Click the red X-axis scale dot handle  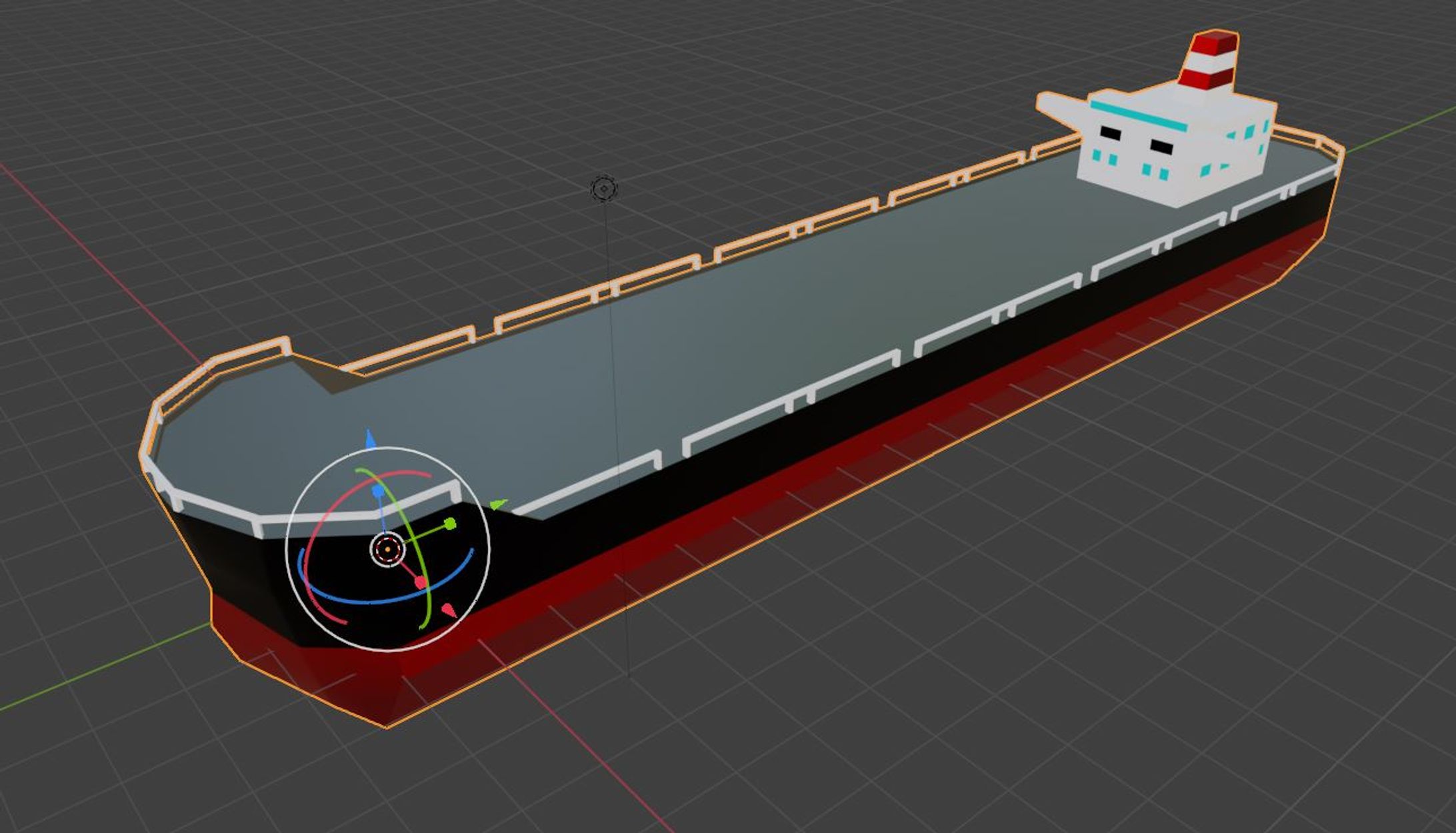tap(421, 584)
